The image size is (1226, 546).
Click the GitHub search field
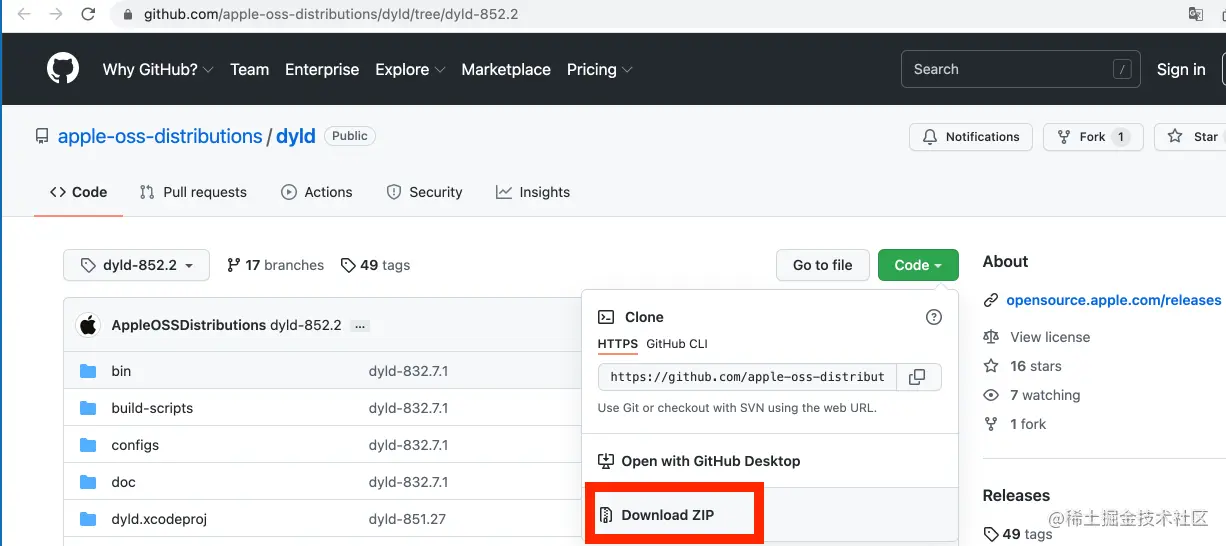pos(1021,69)
